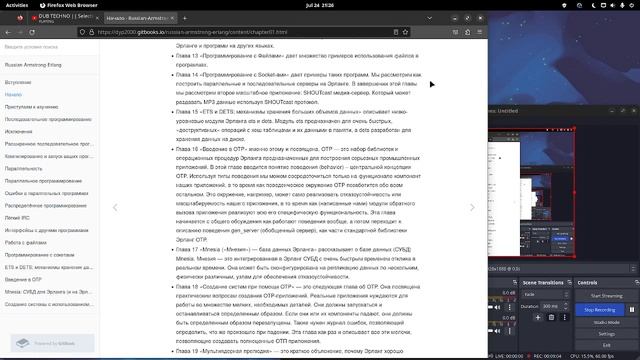
Task: Open Последовательное программирование chapter
Action: coord(48,119)
